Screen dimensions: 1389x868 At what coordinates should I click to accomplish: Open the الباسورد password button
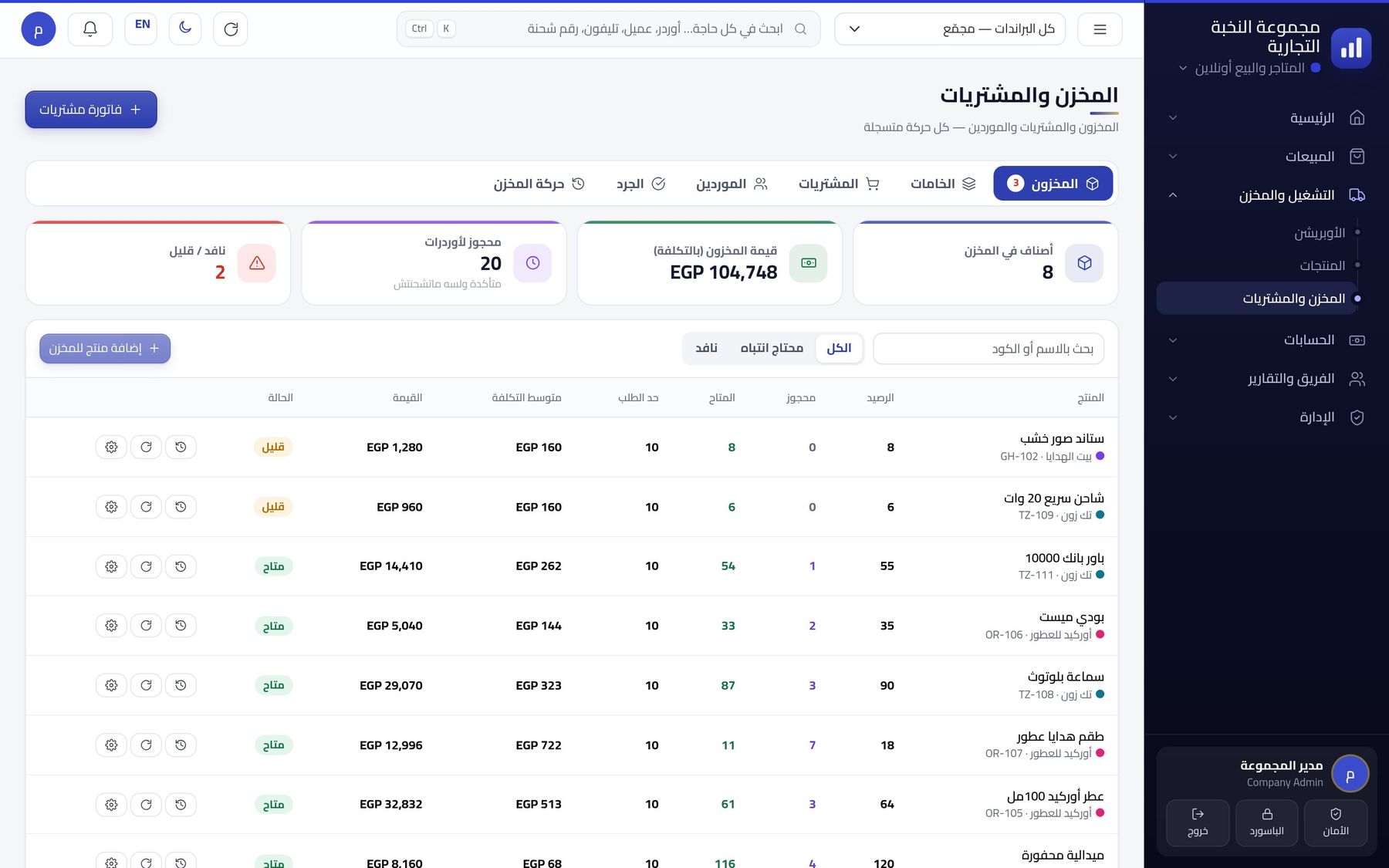[1266, 822]
